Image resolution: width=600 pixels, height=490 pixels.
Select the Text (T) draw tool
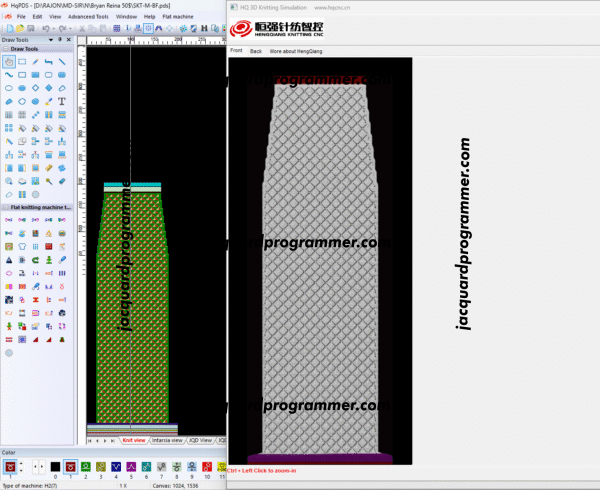pyautogui.click(x=62, y=101)
